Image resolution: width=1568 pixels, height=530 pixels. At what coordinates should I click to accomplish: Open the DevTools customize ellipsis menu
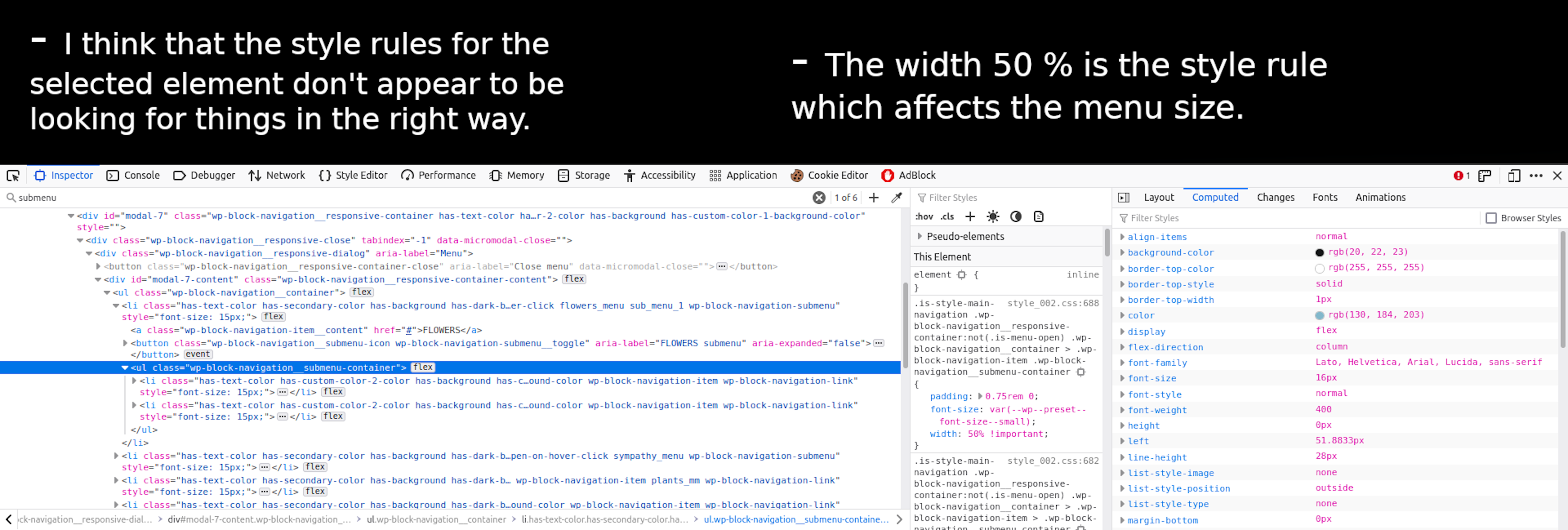1536,176
